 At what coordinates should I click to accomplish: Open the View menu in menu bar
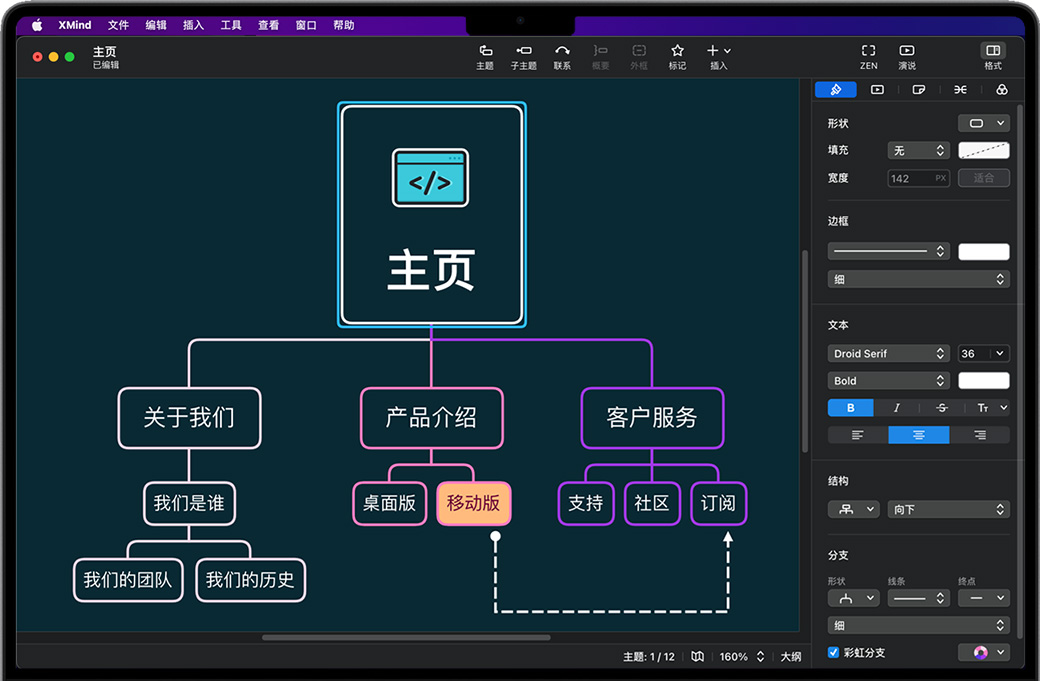268,25
